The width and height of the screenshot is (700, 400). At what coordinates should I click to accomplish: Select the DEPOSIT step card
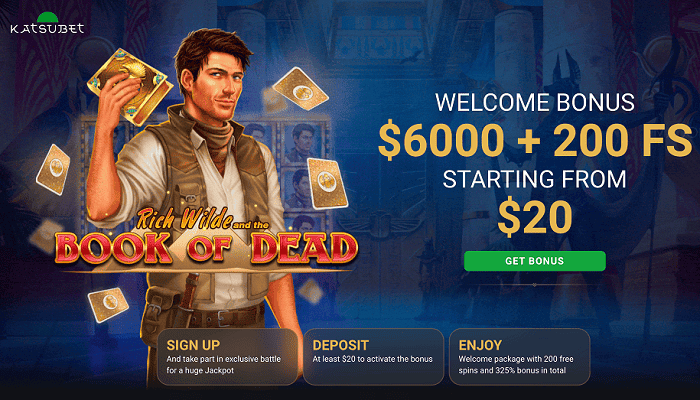[x=373, y=357]
